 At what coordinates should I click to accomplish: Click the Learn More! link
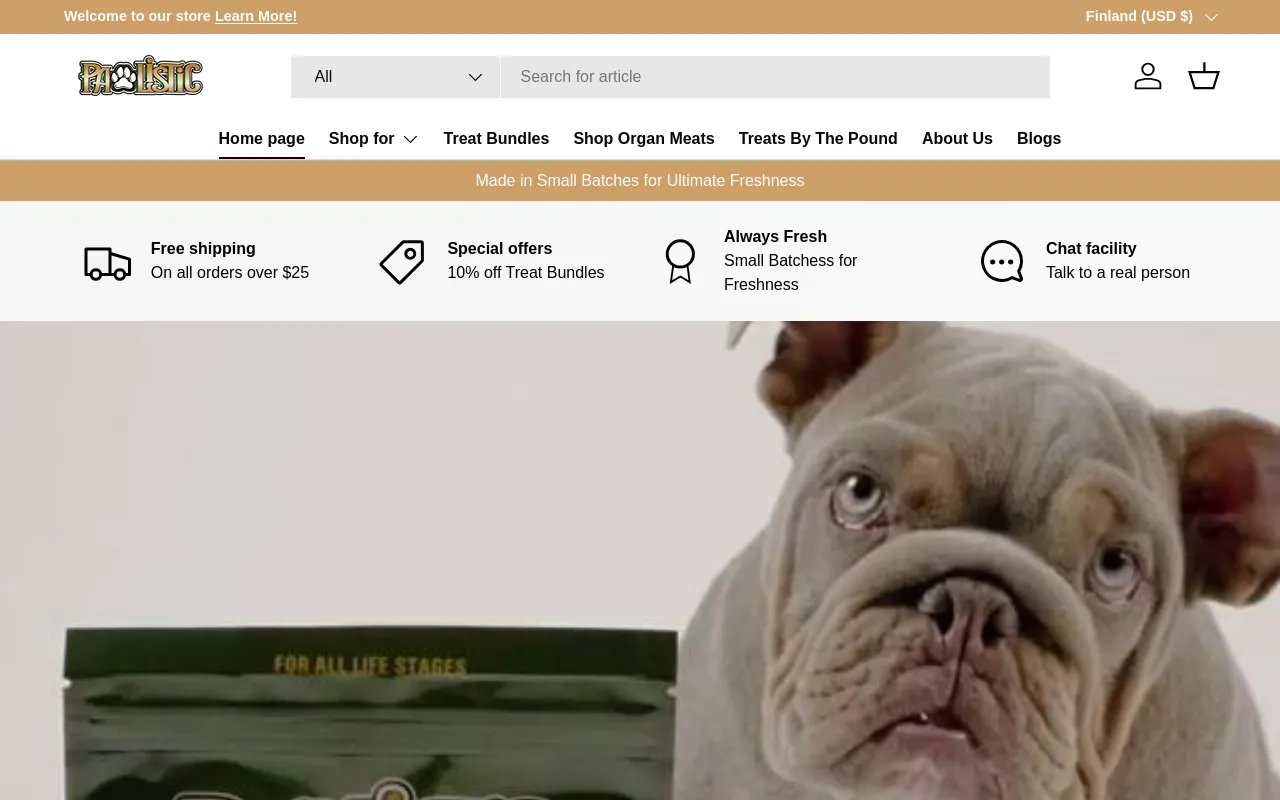click(x=256, y=17)
